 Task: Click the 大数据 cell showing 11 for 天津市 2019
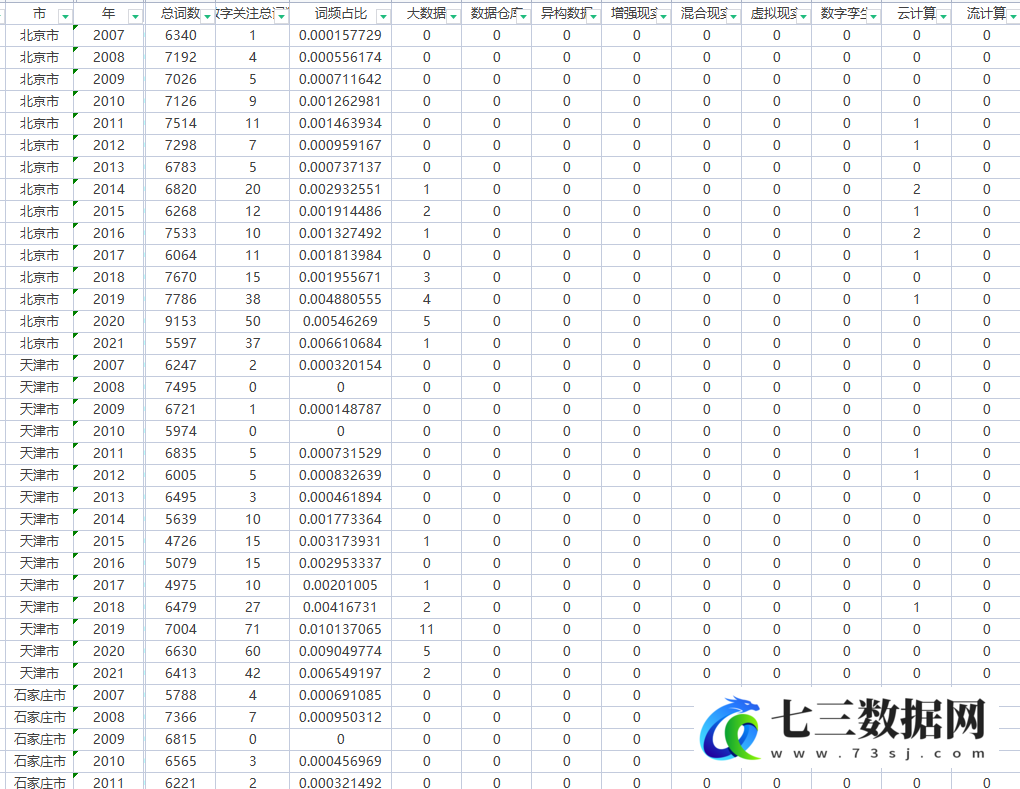pyautogui.click(x=426, y=630)
